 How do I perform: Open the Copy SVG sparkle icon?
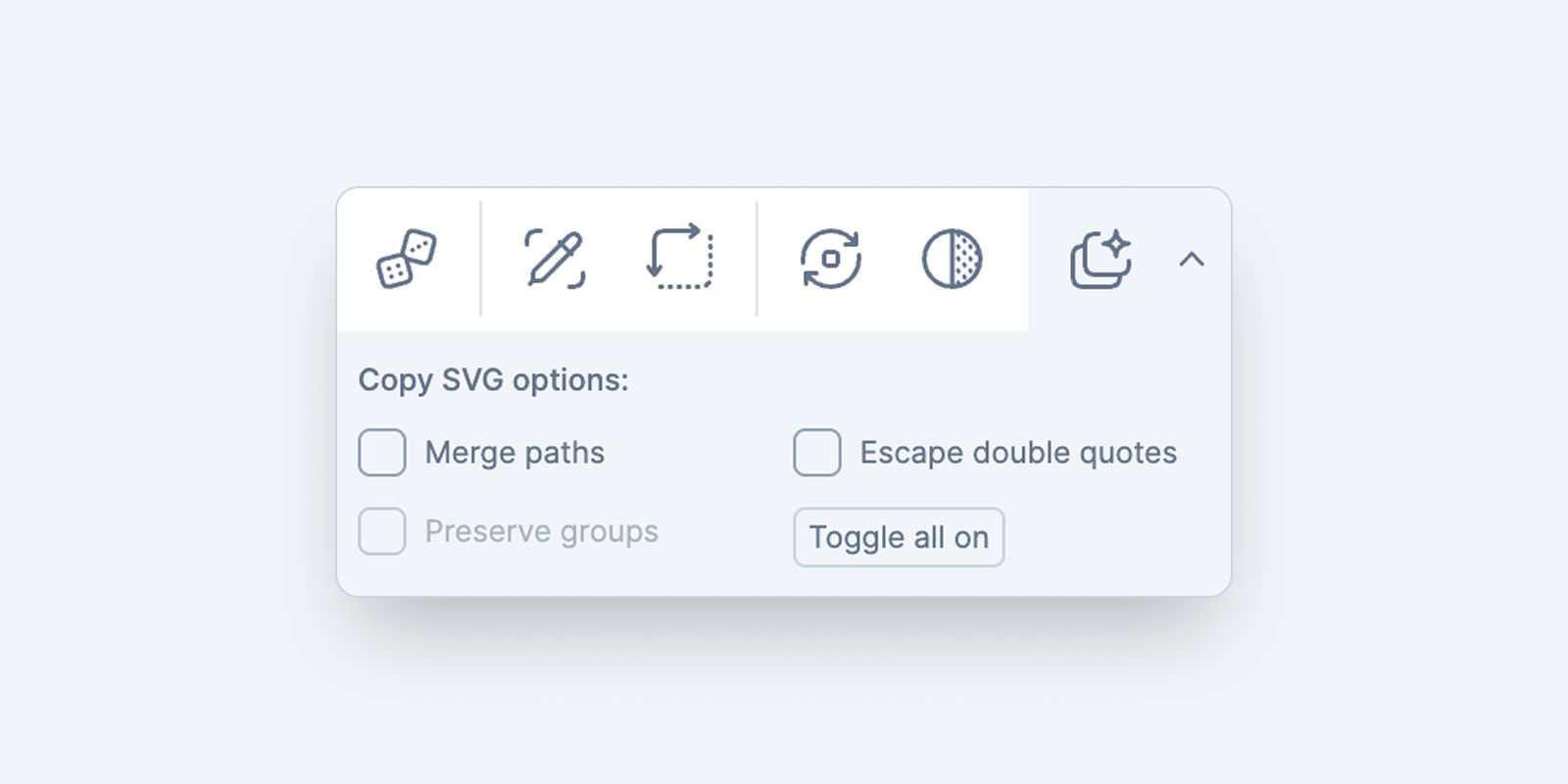[1100, 260]
